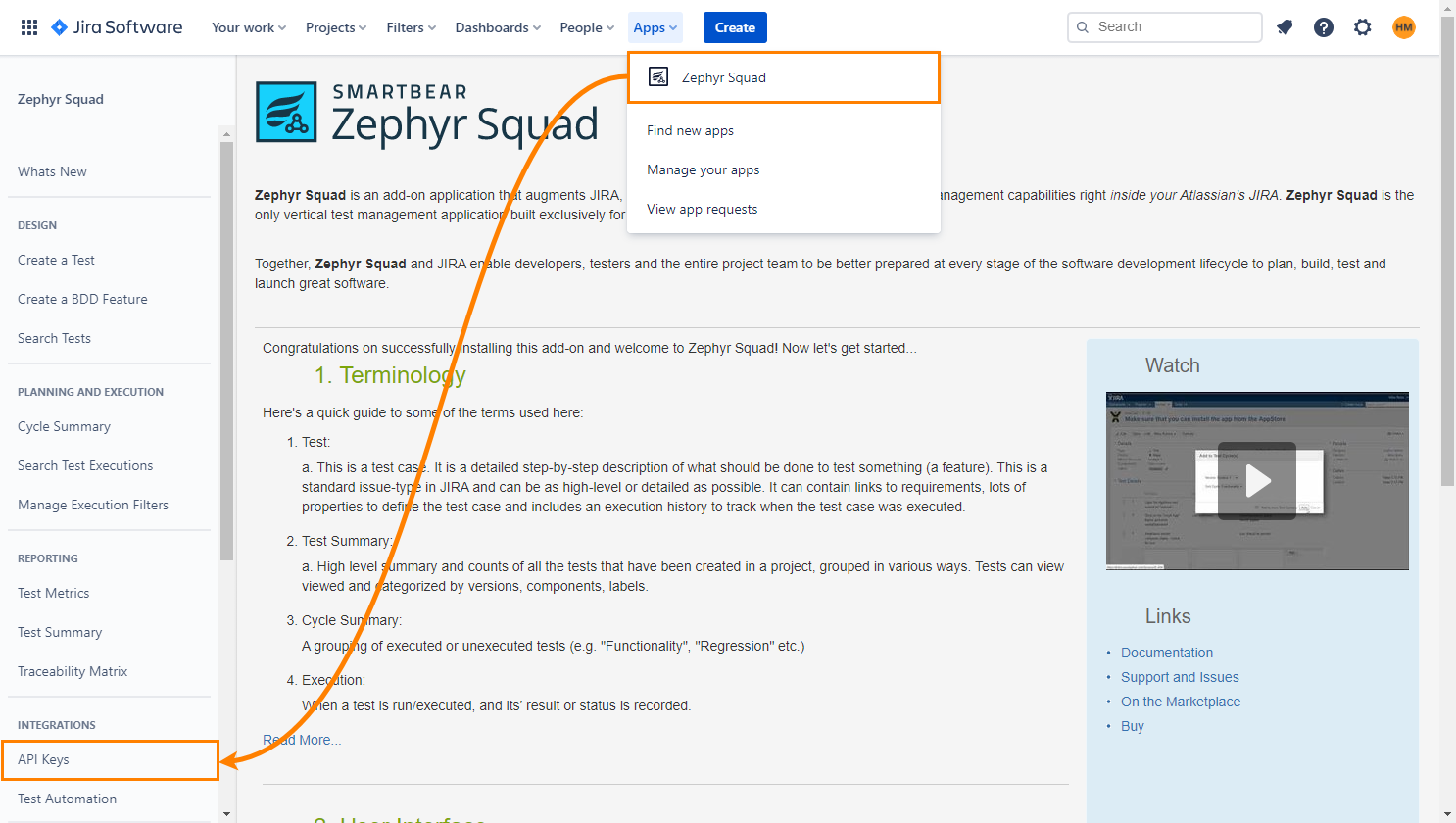This screenshot has height=823, width=1456.
Task: Open the HM profile avatar menu
Action: 1403,26
